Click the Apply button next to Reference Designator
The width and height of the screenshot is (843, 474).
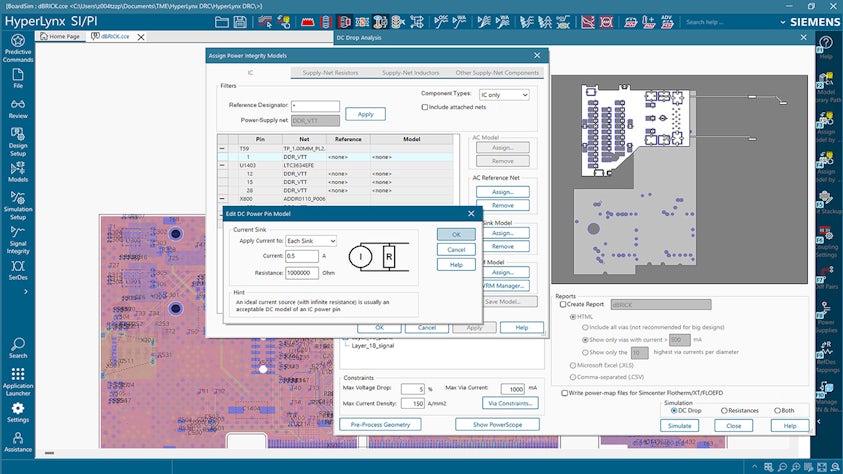(366, 114)
